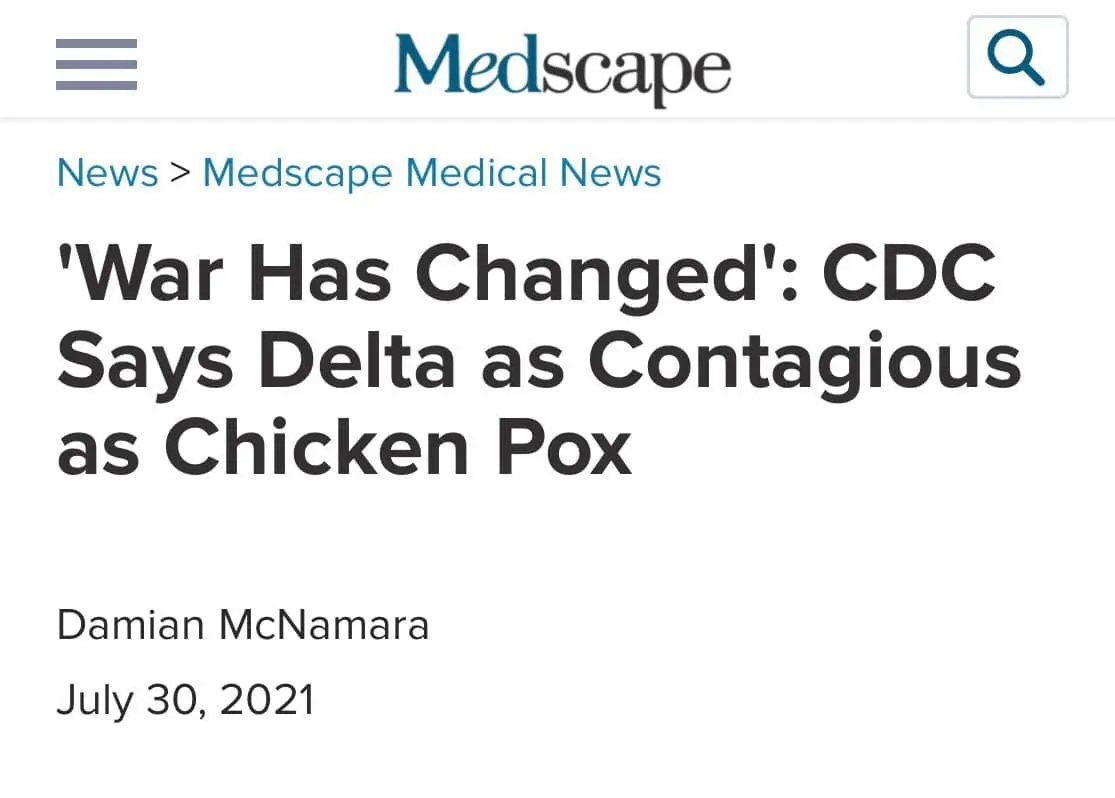Click author name Damian McNamara

point(243,625)
